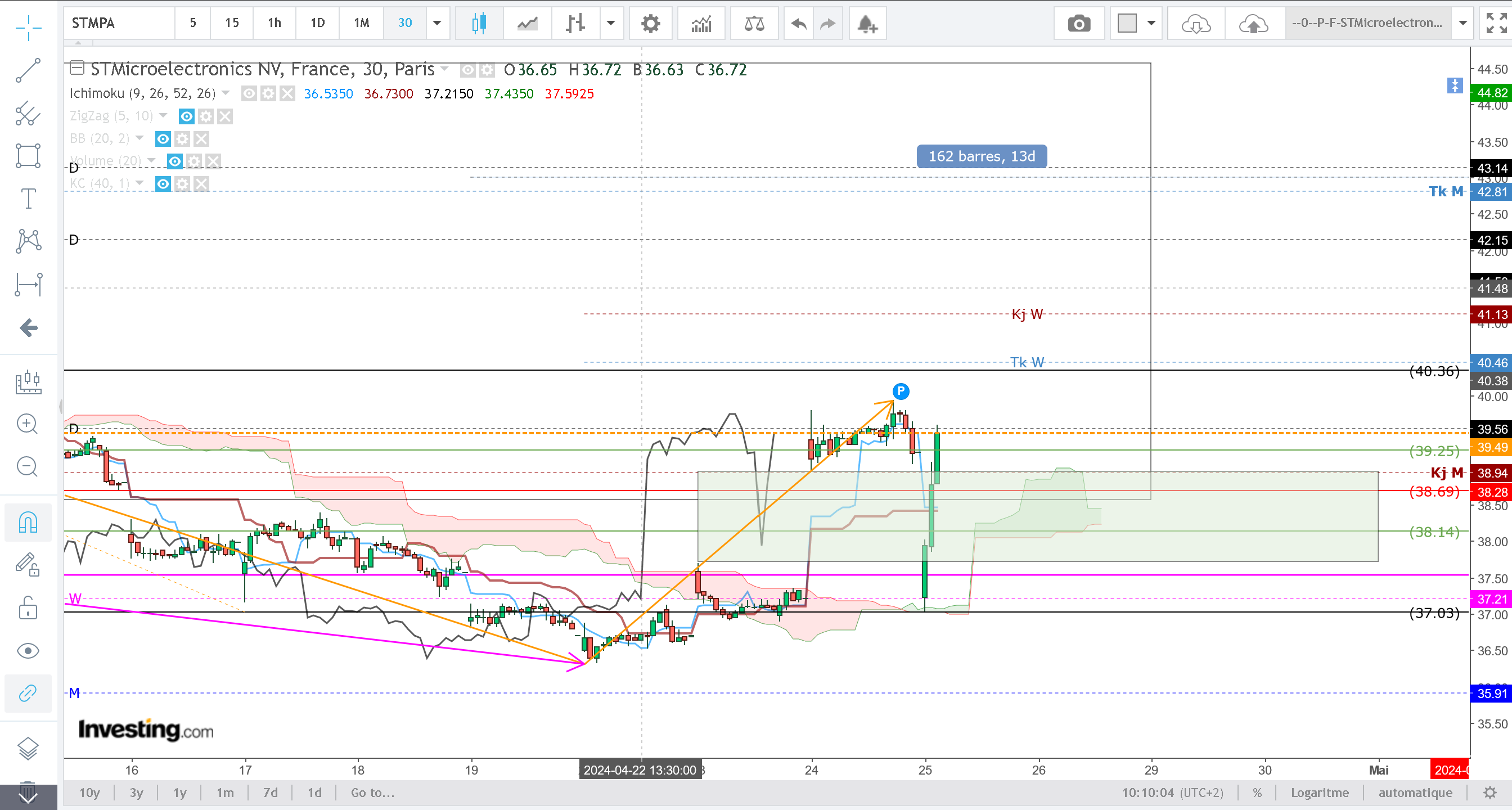Viewport: 1512px width, 810px height.
Task: Toggle automatique scale
Action: tap(1416, 793)
